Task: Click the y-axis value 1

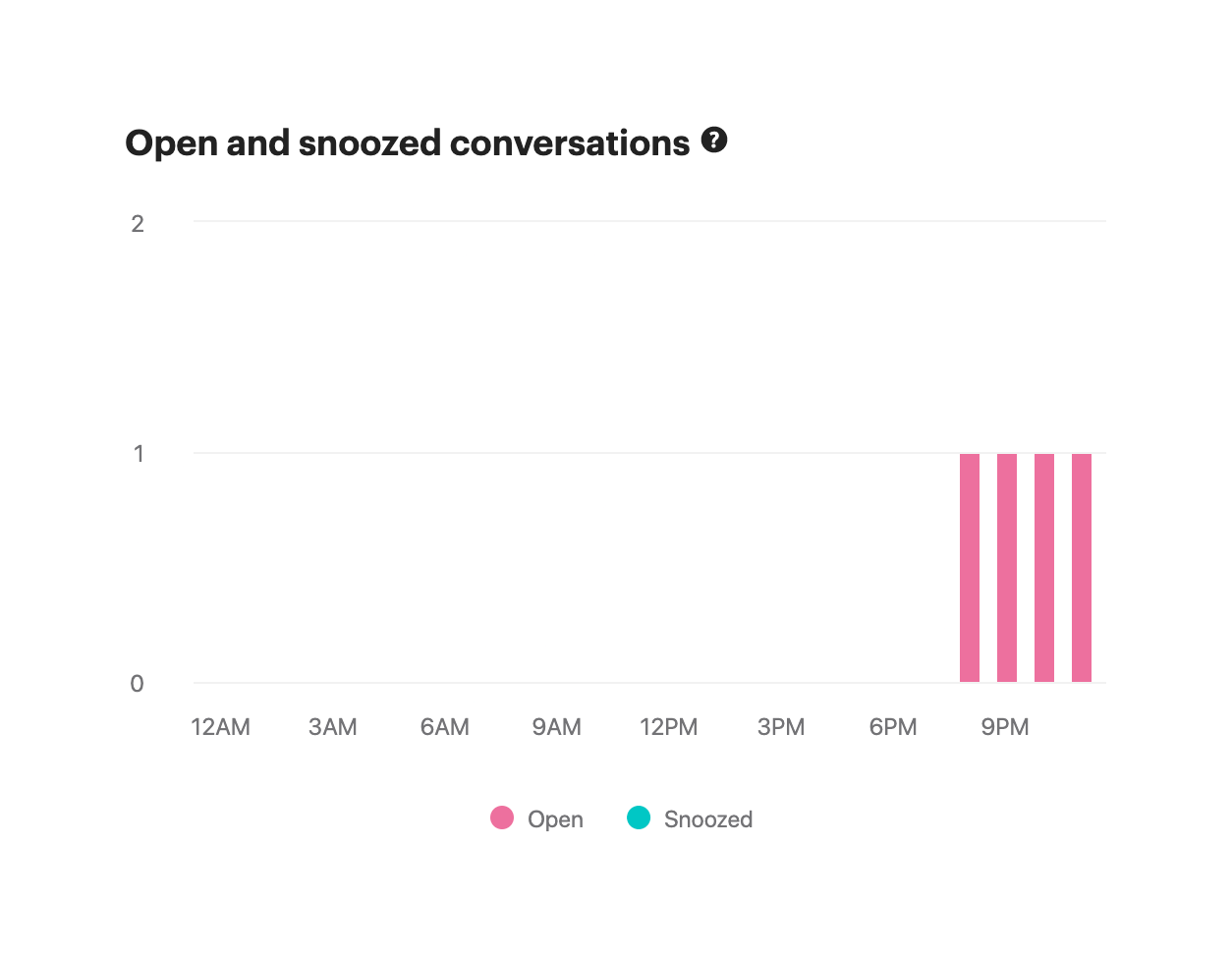Action: [139, 454]
